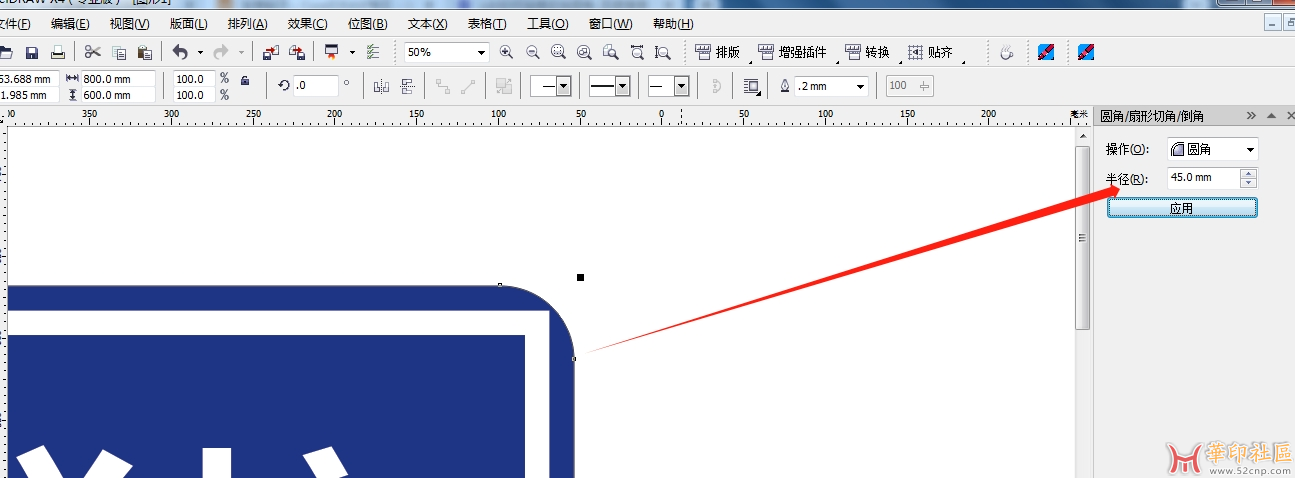1295x478 pixels.
Task: Click the Mirror horizontally icon
Action: (381, 87)
